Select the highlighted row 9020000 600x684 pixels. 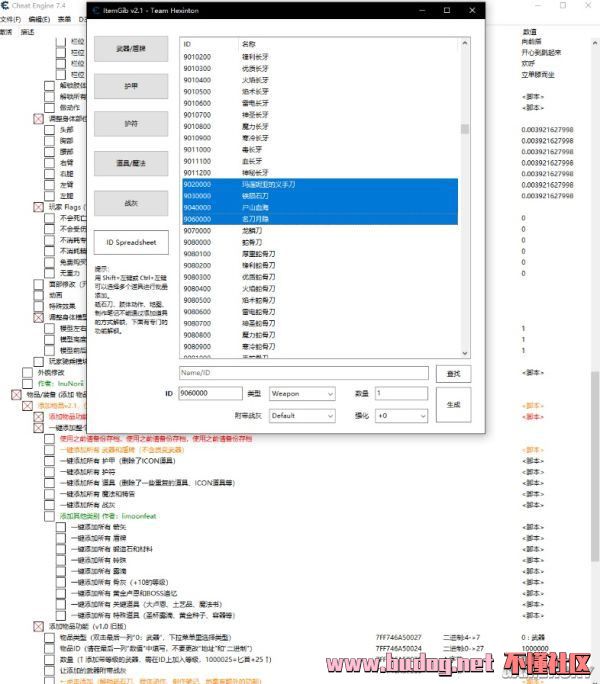click(320, 185)
